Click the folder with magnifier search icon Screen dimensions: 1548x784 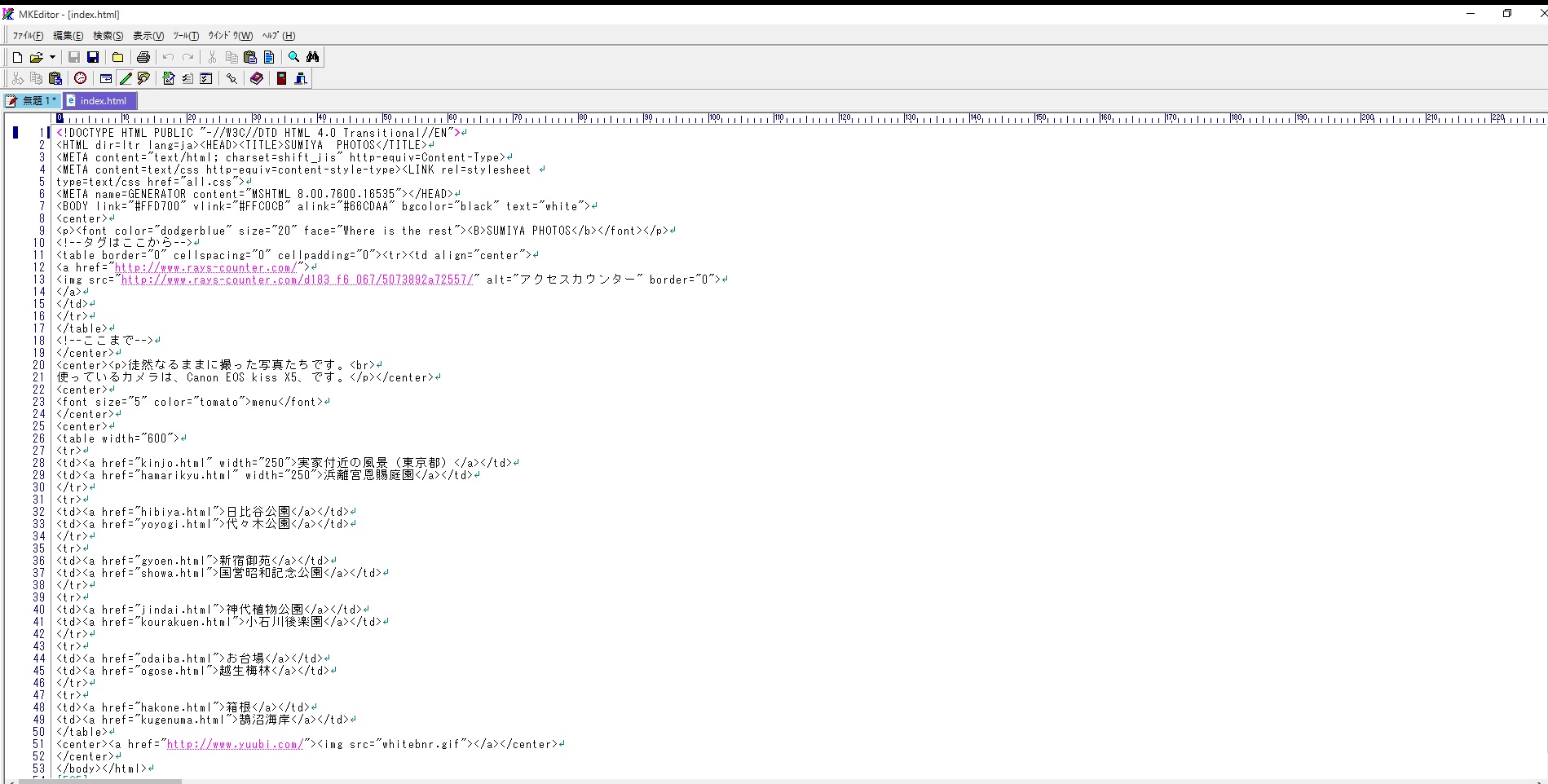143,78
